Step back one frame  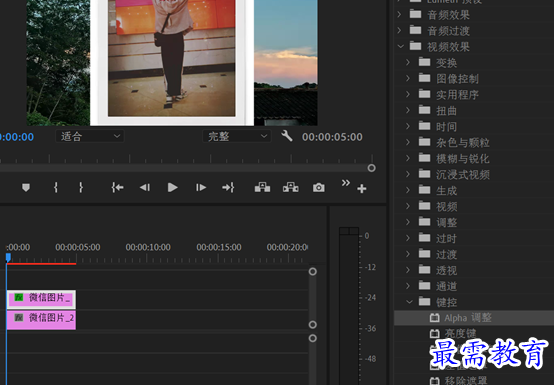tap(145, 187)
